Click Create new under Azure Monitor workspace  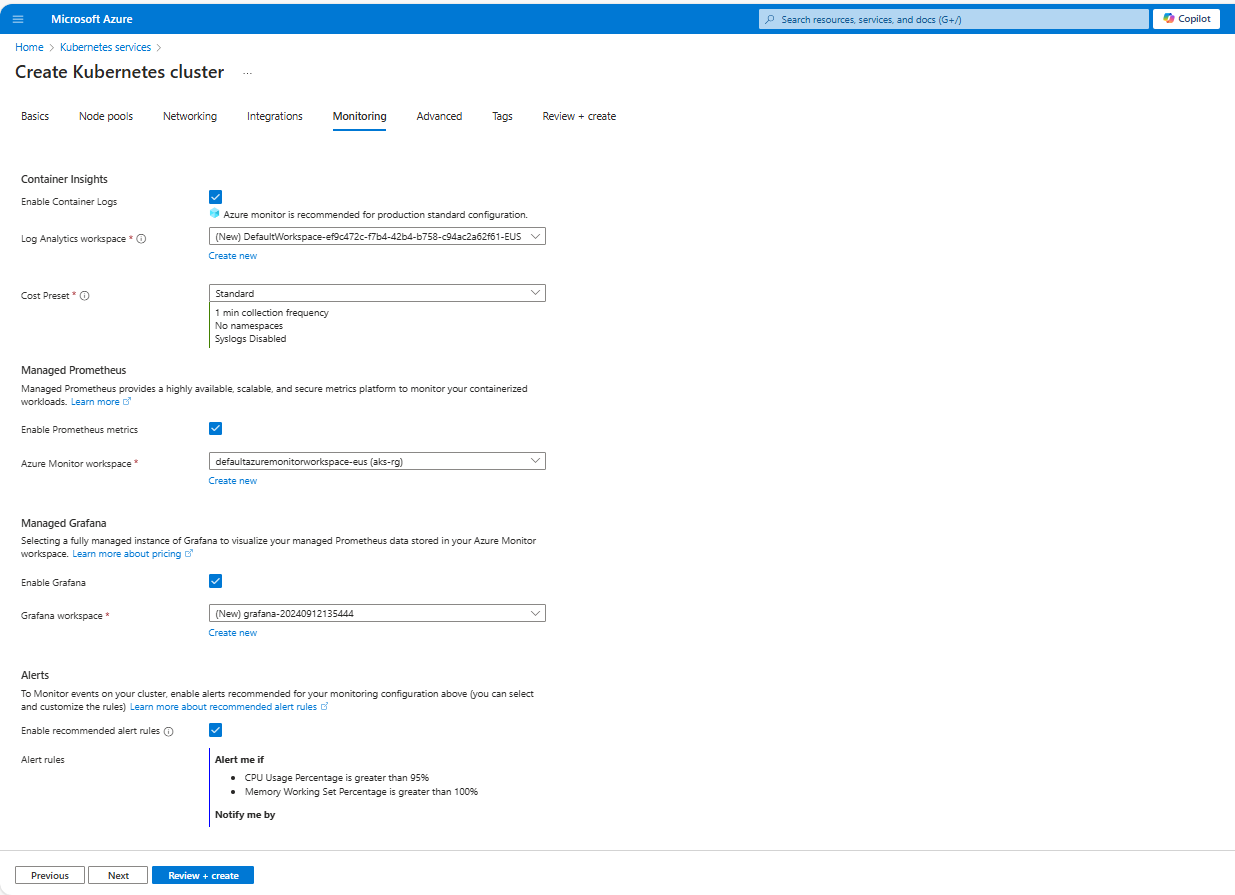pyautogui.click(x=233, y=481)
